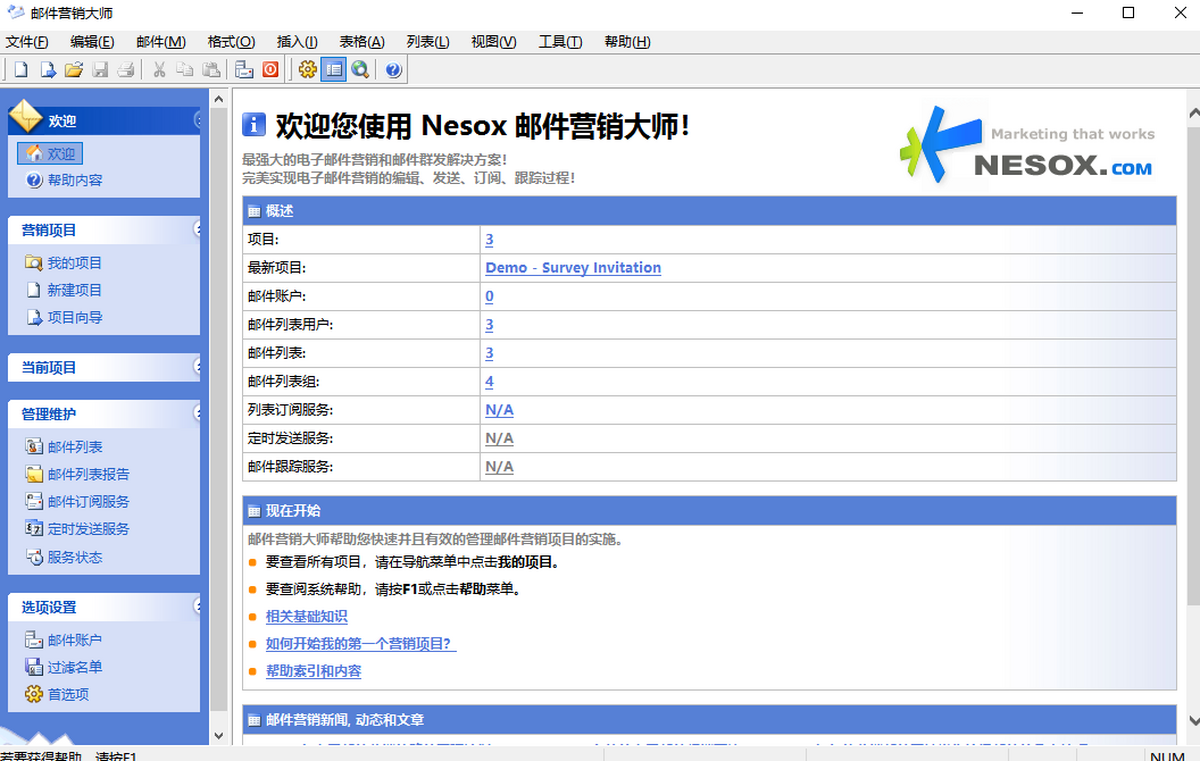This screenshot has width=1200, height=761.
Task: Click the Open folder toolbar icon
Action: tap(73, 70)
